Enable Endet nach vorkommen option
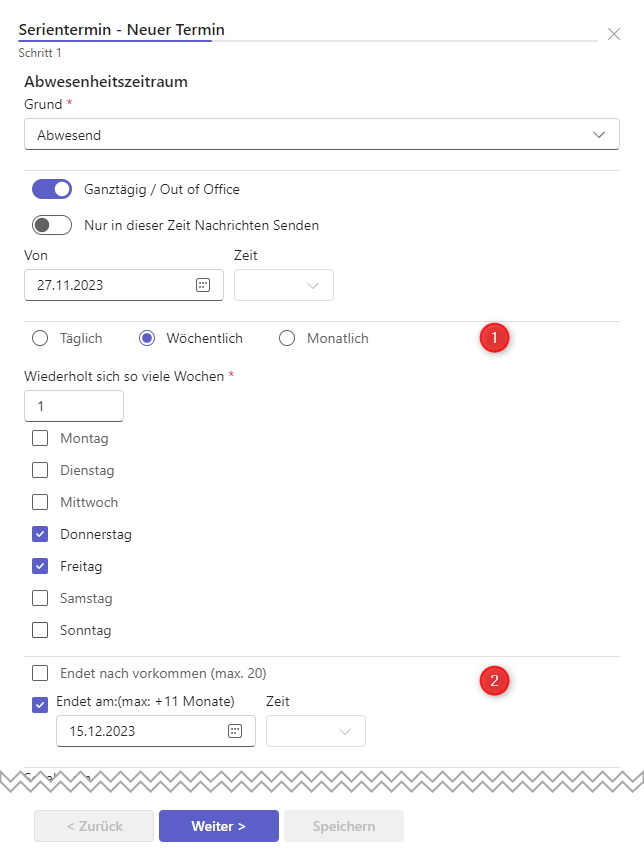 pyautogui.click(x=40, y=673)
